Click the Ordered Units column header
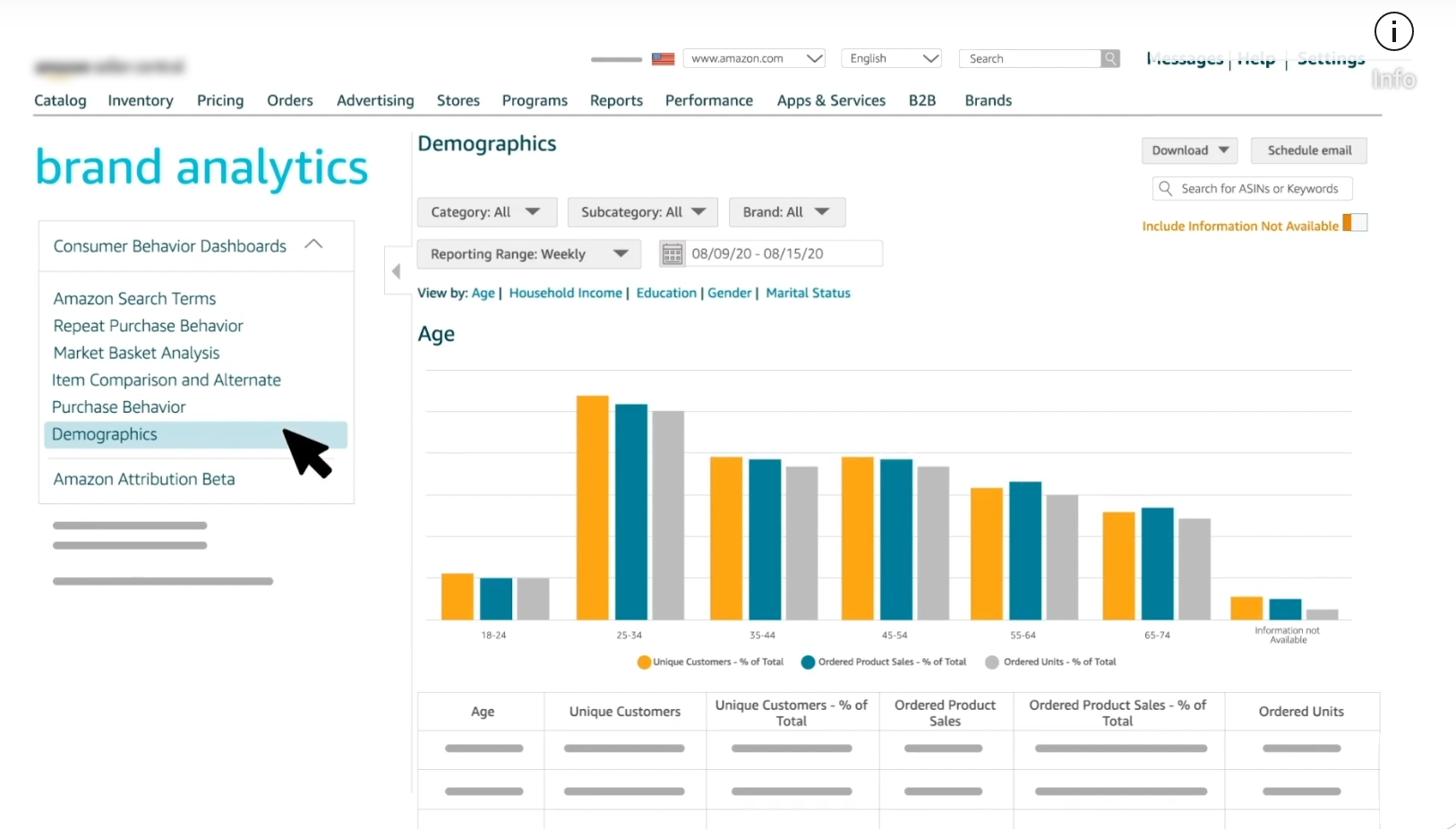The width and height of the screenshot is (1456, 829). [1301, 712]
